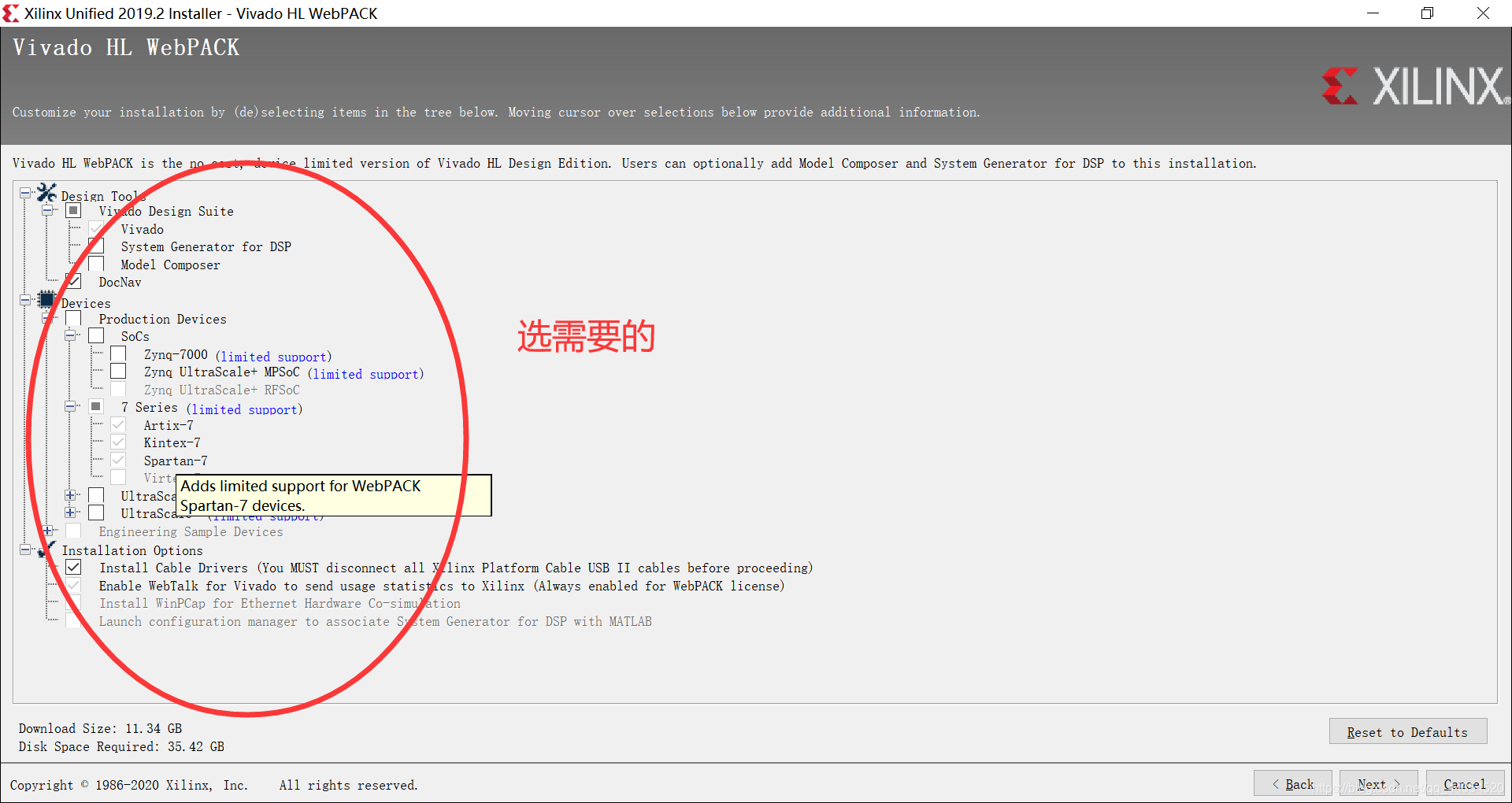Uncheck the DocNav checkbox
Viewport: 1512px width, 803px height.
73,281
